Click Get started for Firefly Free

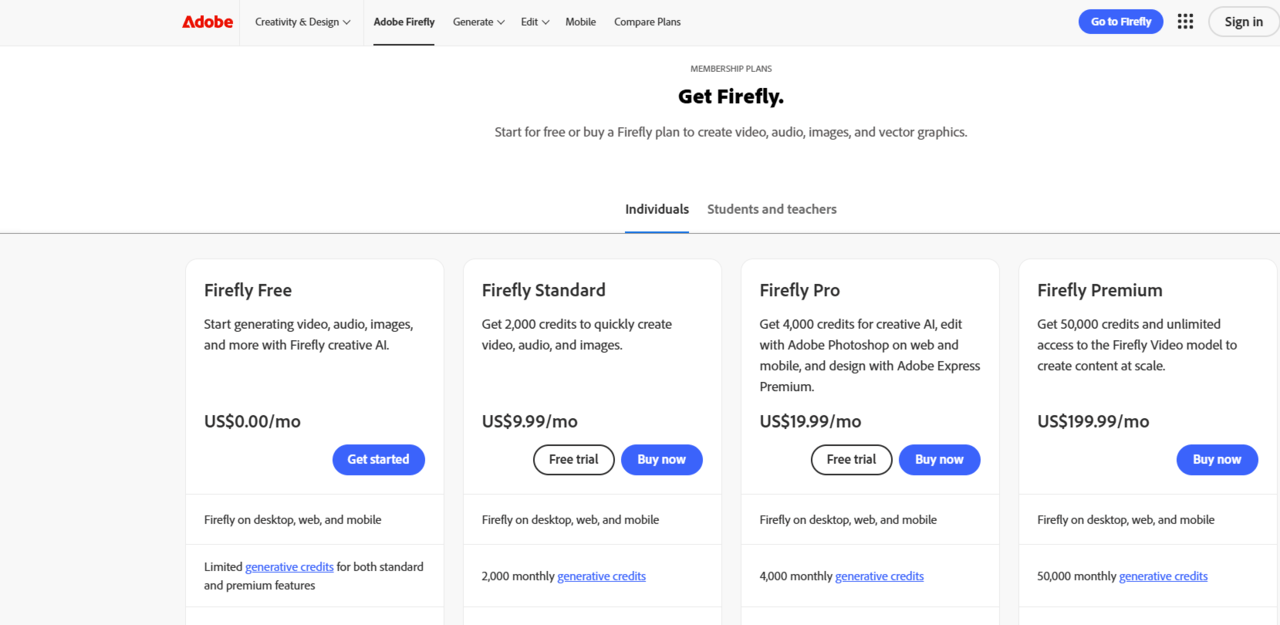[x=378, y=460]
